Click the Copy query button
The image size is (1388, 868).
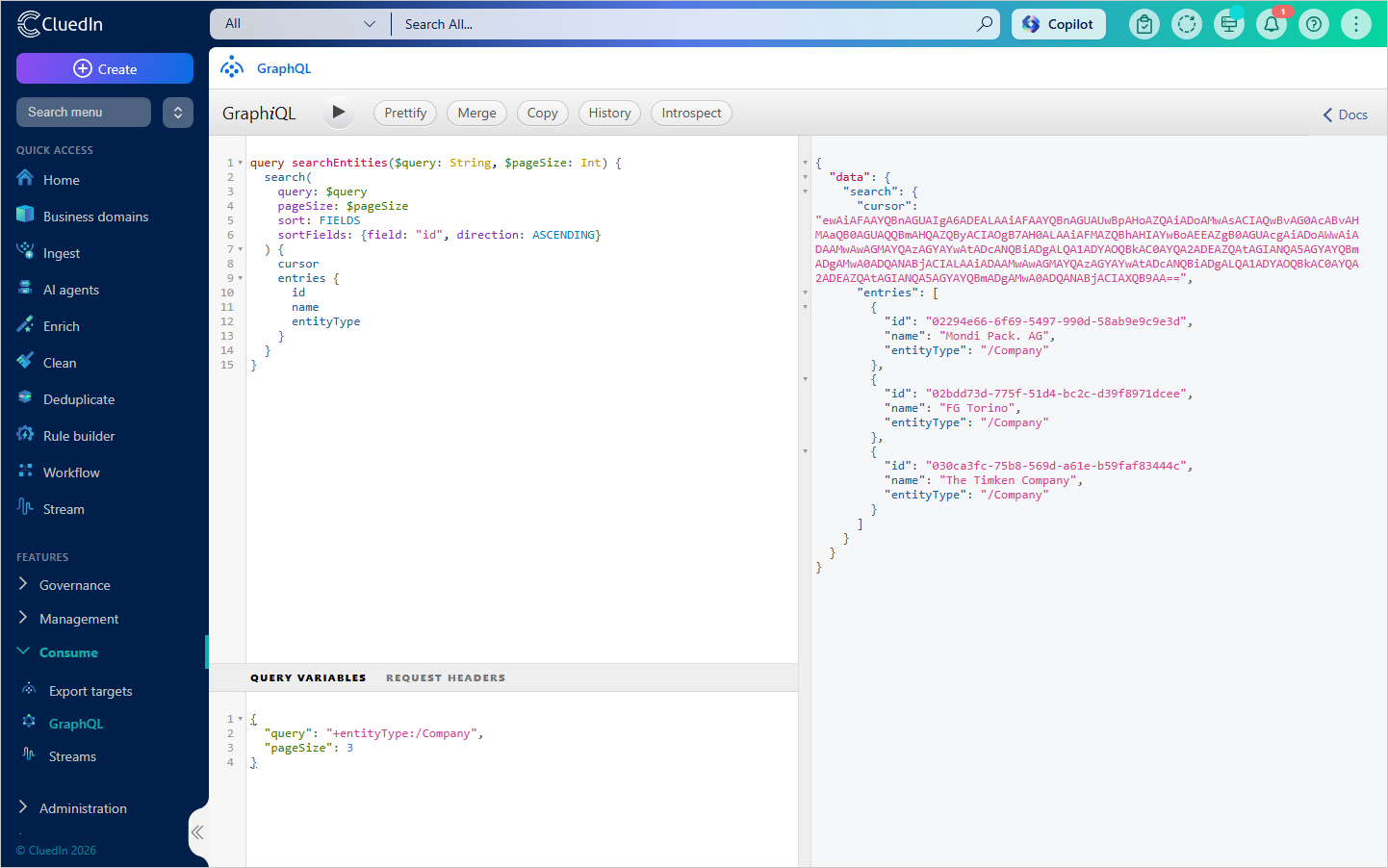pyautogui.click(x=543, y=113)
